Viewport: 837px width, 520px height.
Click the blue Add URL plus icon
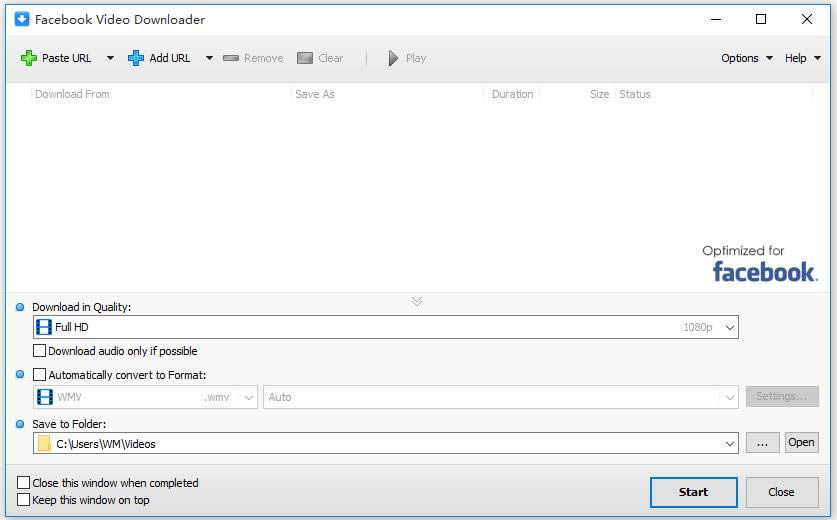(136, 58)
